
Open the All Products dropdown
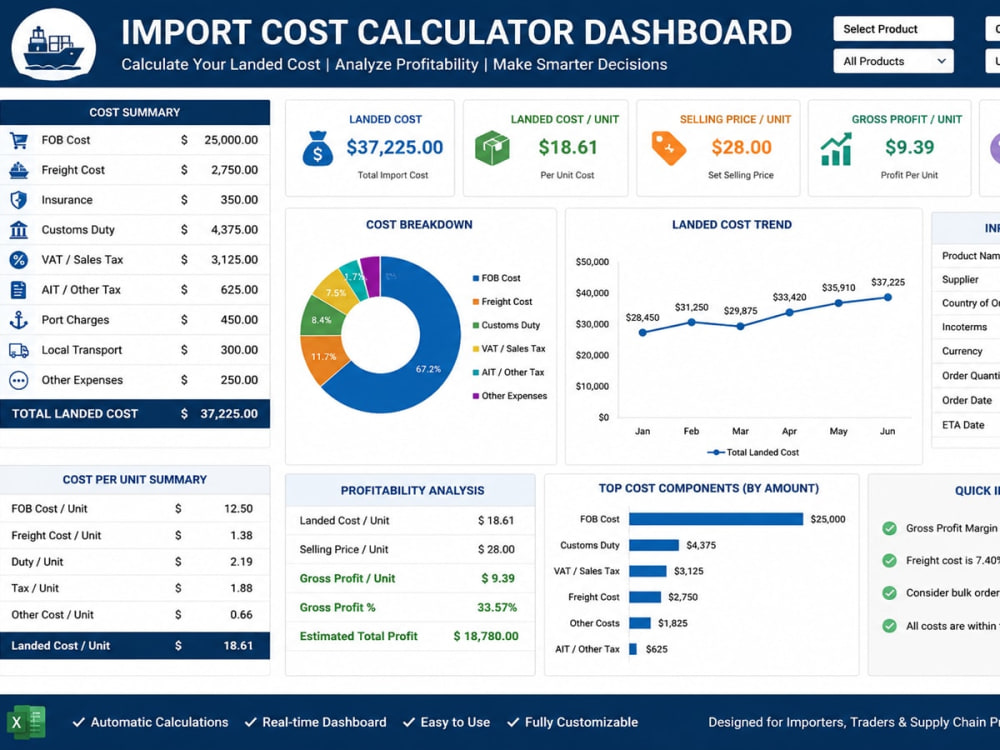tap(893, 61)
